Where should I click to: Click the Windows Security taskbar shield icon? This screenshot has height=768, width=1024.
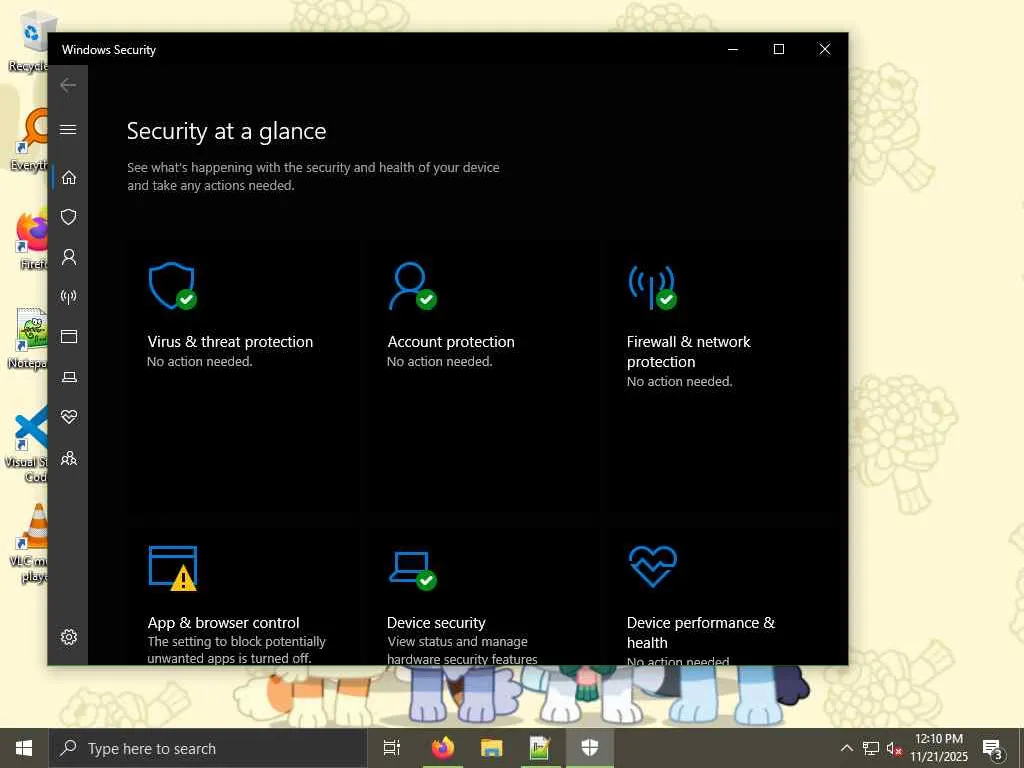(x=590, y=748)
